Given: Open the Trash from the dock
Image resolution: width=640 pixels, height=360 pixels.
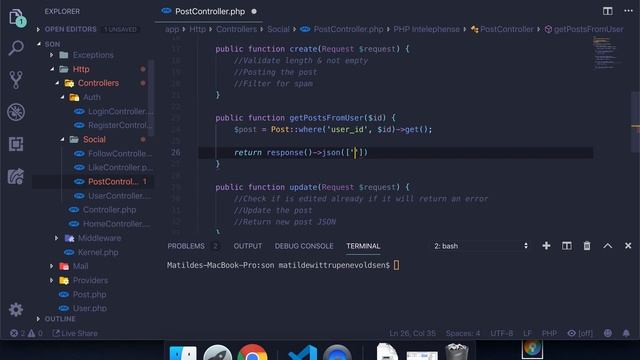Looking at the screenshot, I should tap(457, 352).
